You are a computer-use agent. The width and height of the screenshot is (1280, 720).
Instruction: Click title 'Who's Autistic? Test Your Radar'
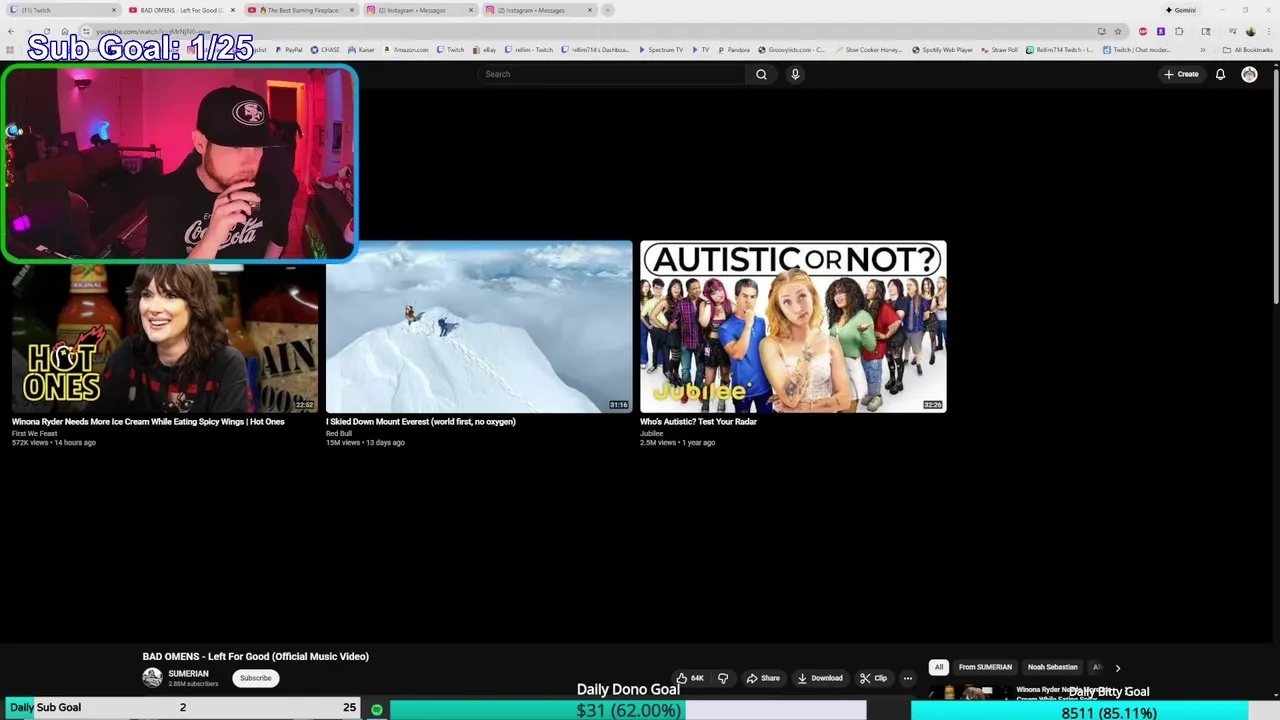[698, 422]
